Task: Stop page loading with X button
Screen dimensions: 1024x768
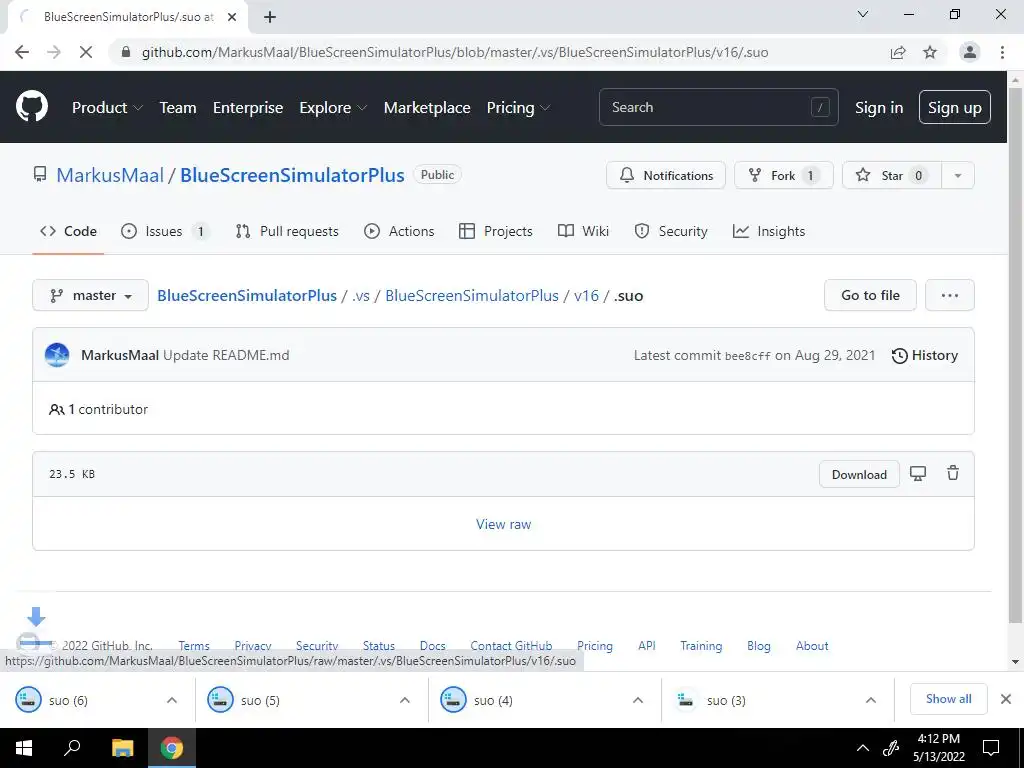Action: coord(86,52)
